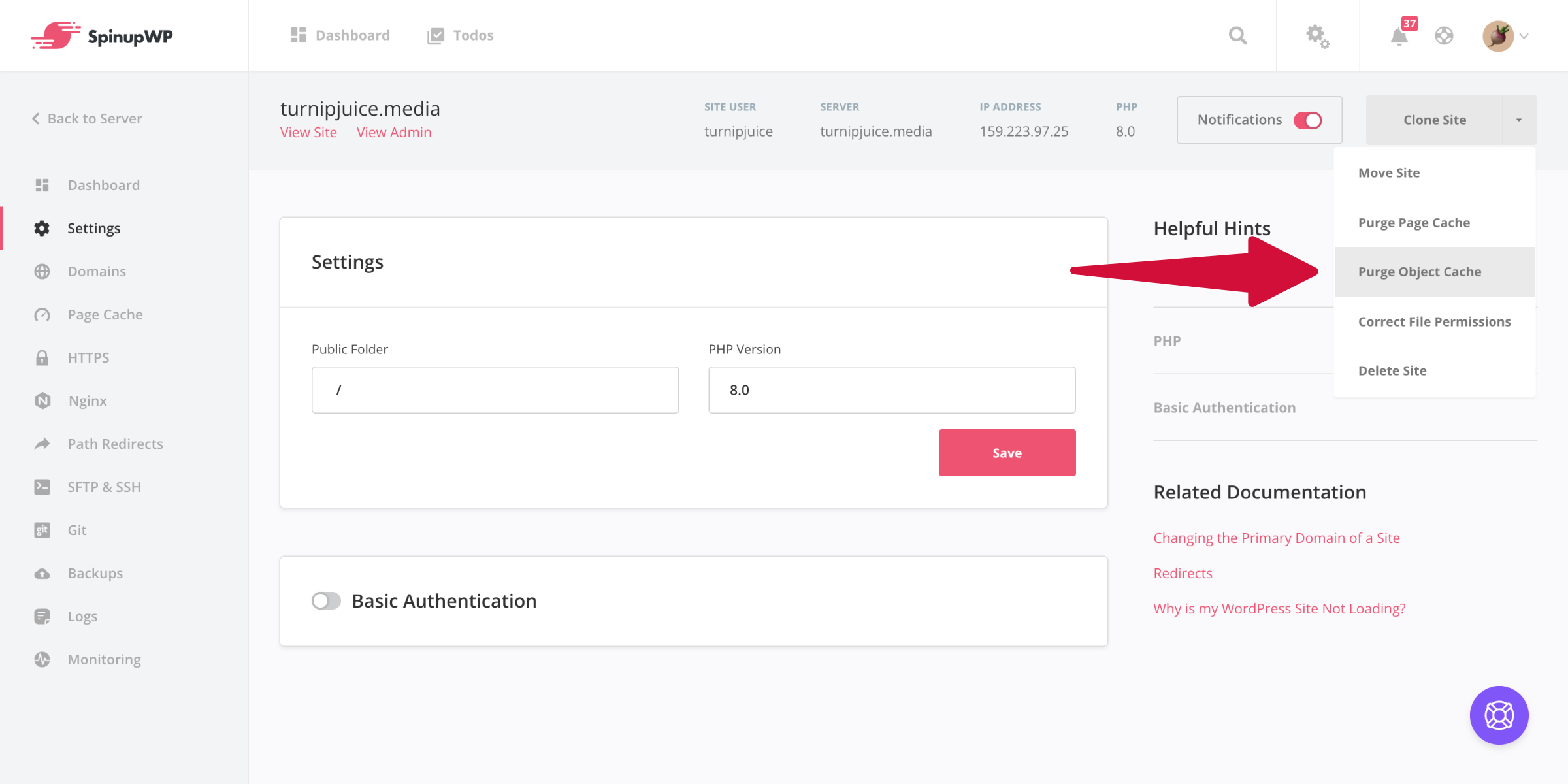Image resolution: width=1568 pixels, height=784 pixels.
Task: Save the site settings
Action: 1007,453
